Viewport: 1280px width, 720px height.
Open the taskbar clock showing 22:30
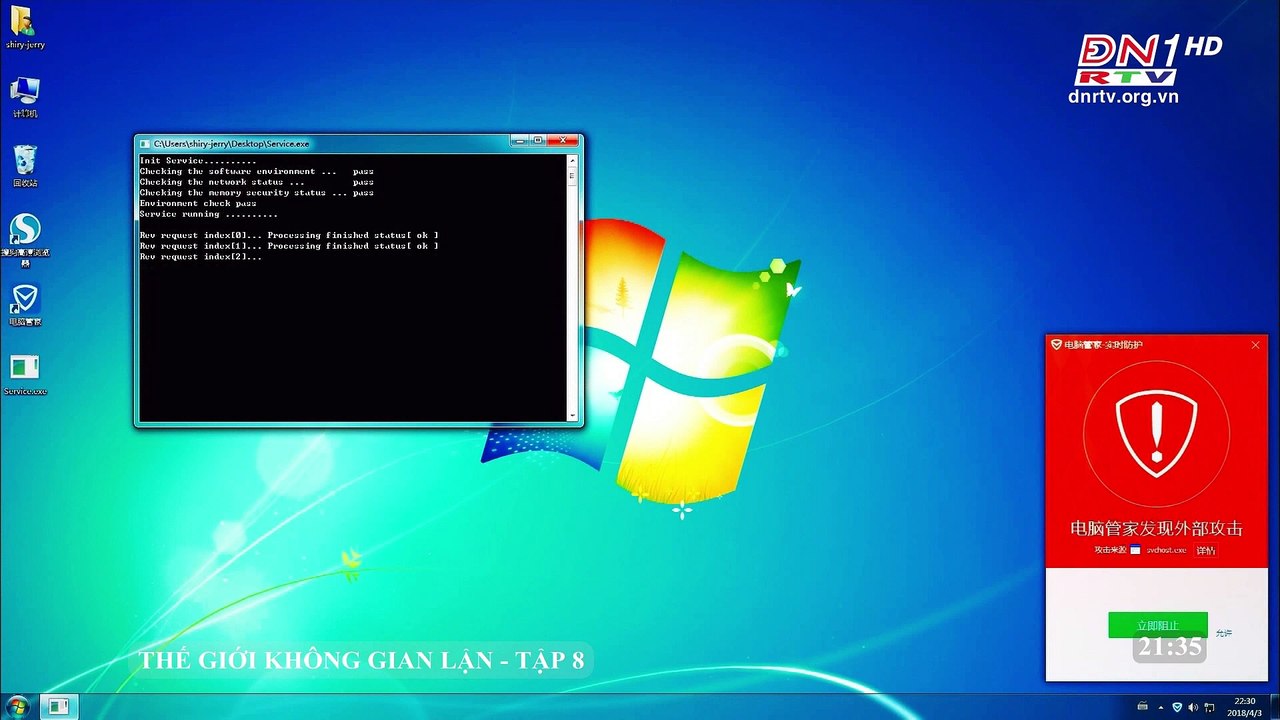1244,707
